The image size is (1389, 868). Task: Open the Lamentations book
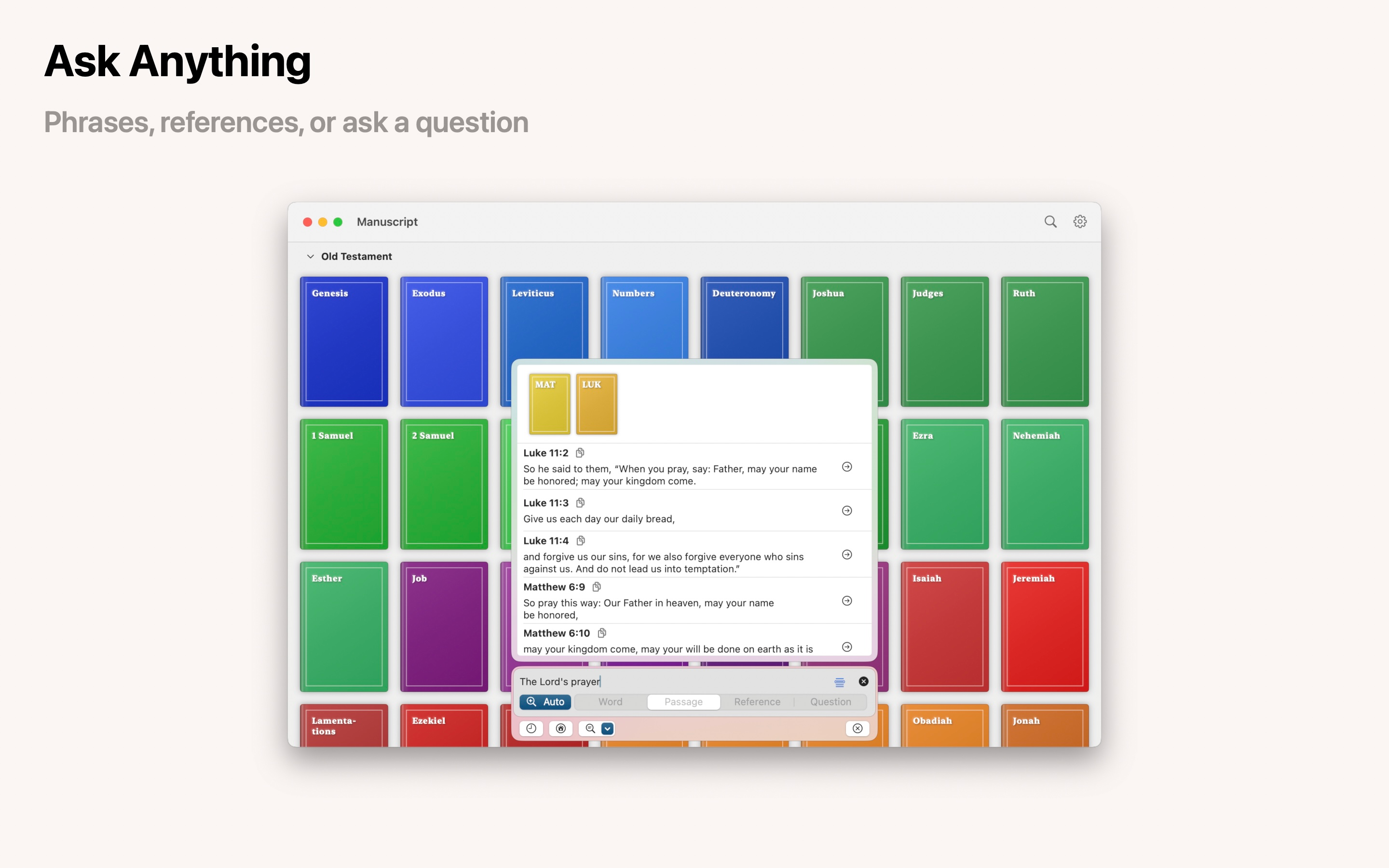coord(344,726)
